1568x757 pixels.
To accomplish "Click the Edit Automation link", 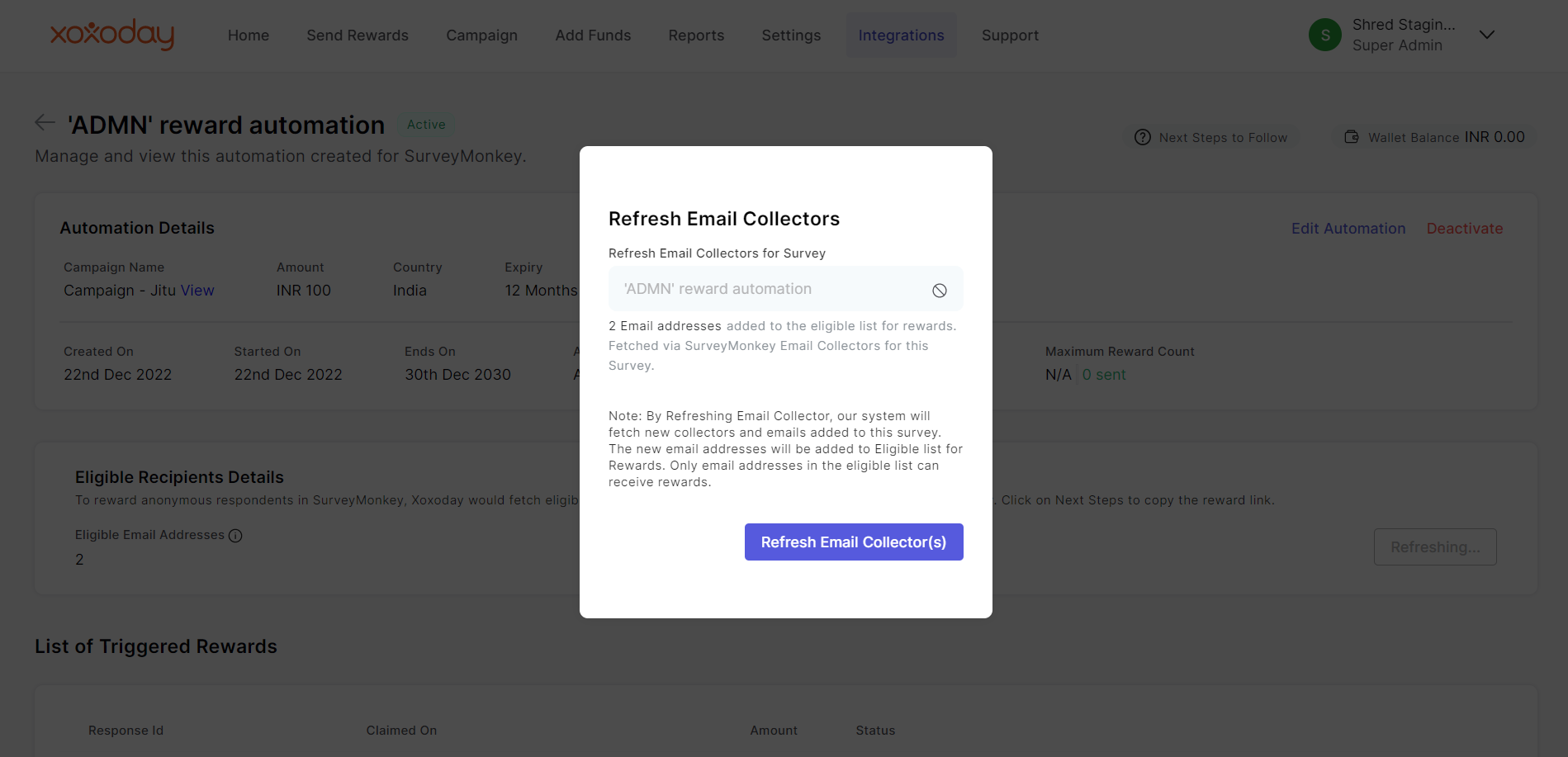I will click(x=1348, y=229).
